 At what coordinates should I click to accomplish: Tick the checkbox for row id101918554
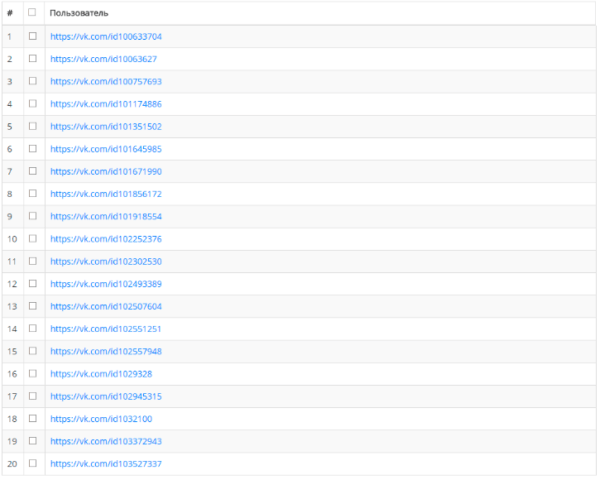point(33,216)
